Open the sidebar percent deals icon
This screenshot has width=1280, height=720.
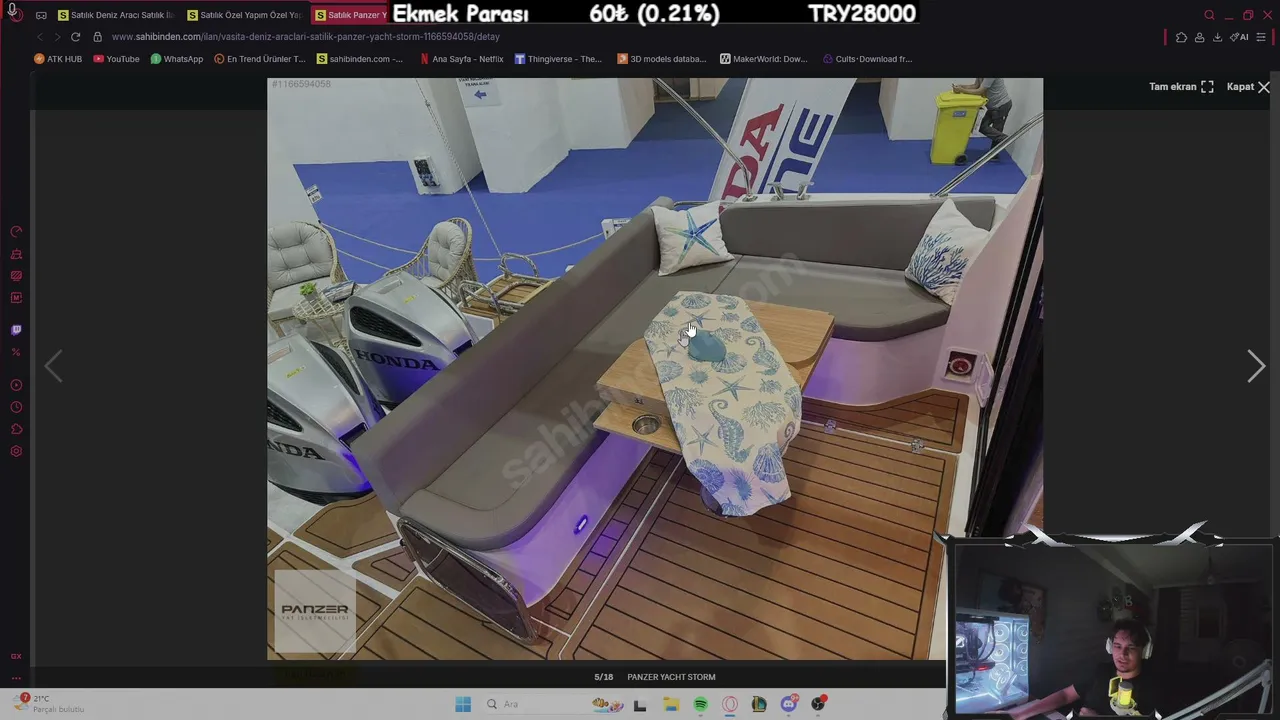click(16, 352)
